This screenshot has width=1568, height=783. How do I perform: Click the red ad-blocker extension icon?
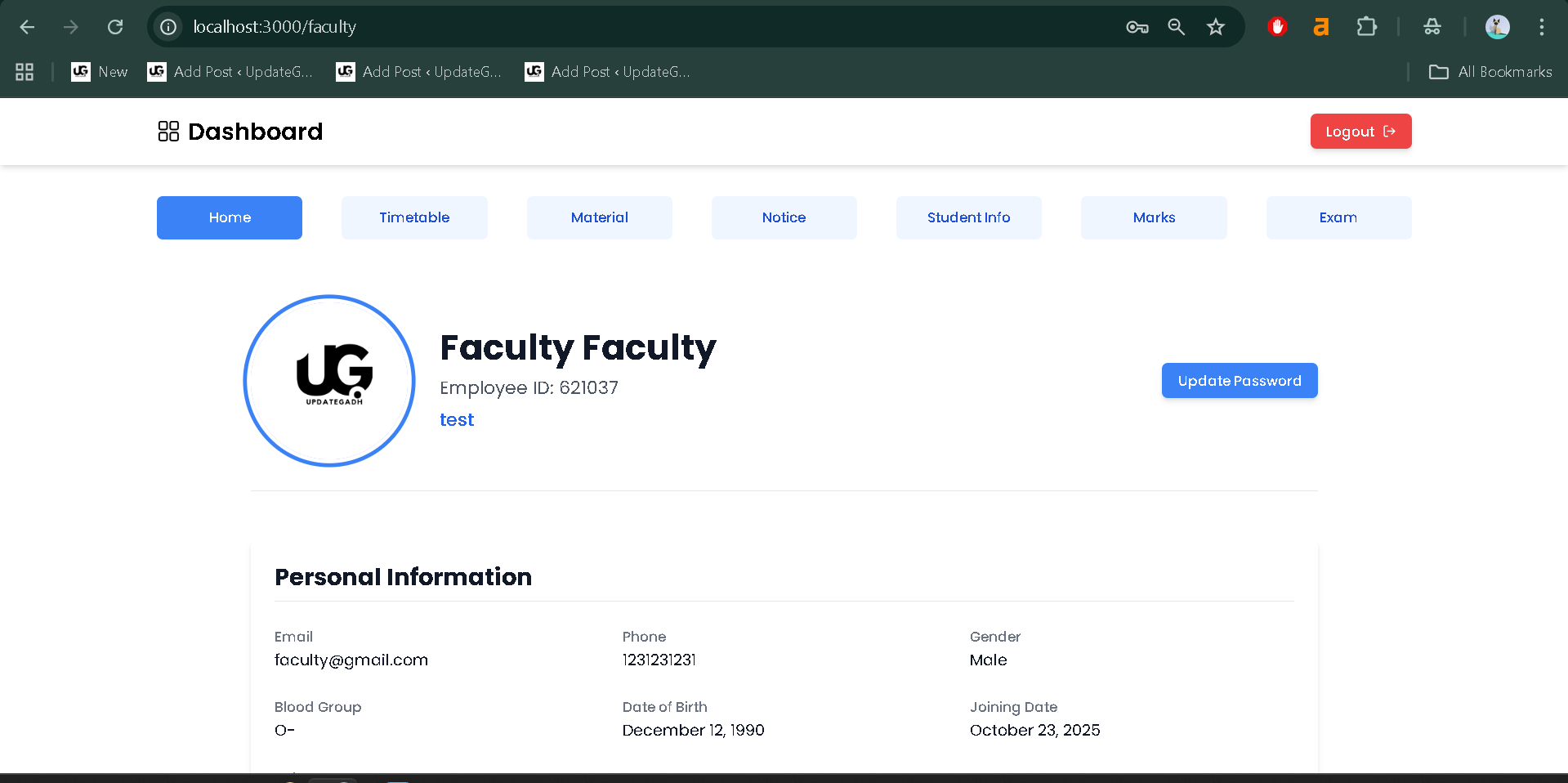click(x=1277, y=26)
